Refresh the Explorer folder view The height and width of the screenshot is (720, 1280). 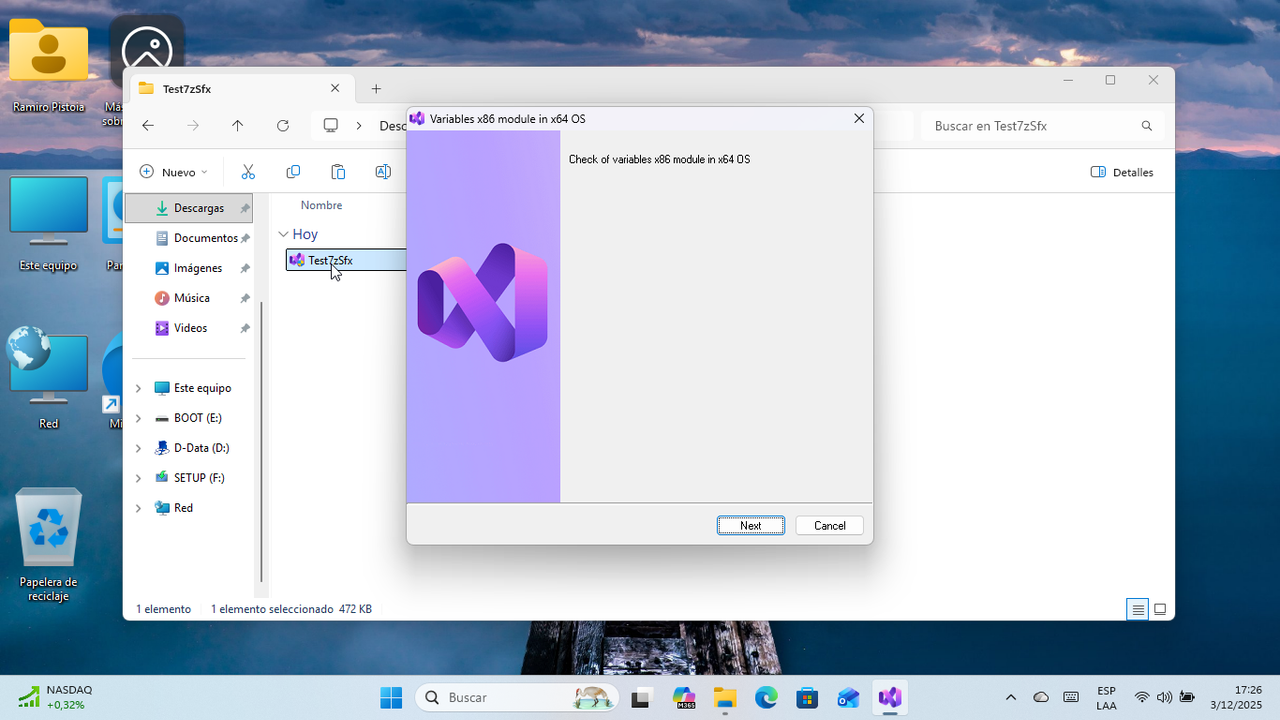point(283,126)
